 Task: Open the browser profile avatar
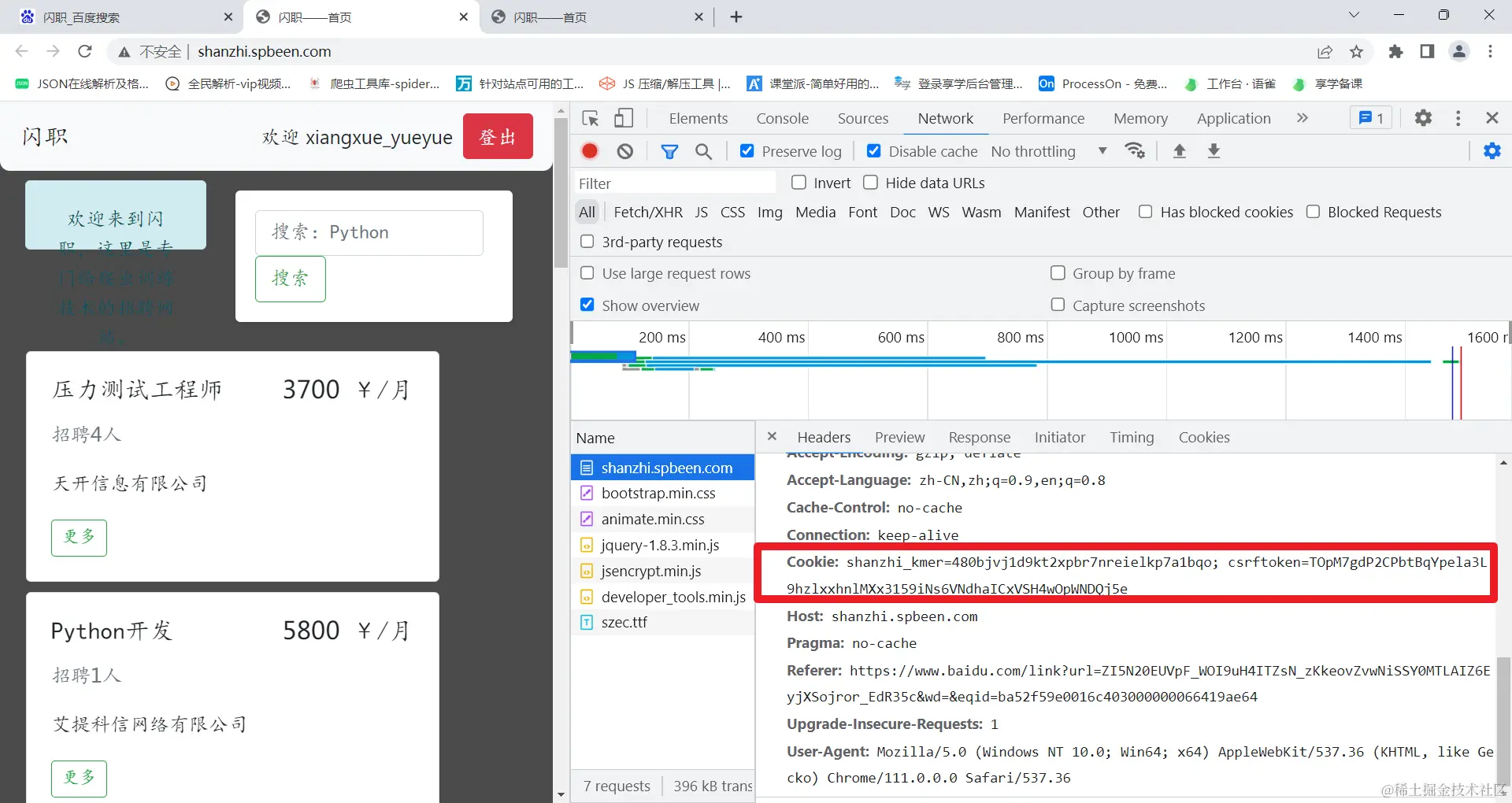coord(1459,51)
